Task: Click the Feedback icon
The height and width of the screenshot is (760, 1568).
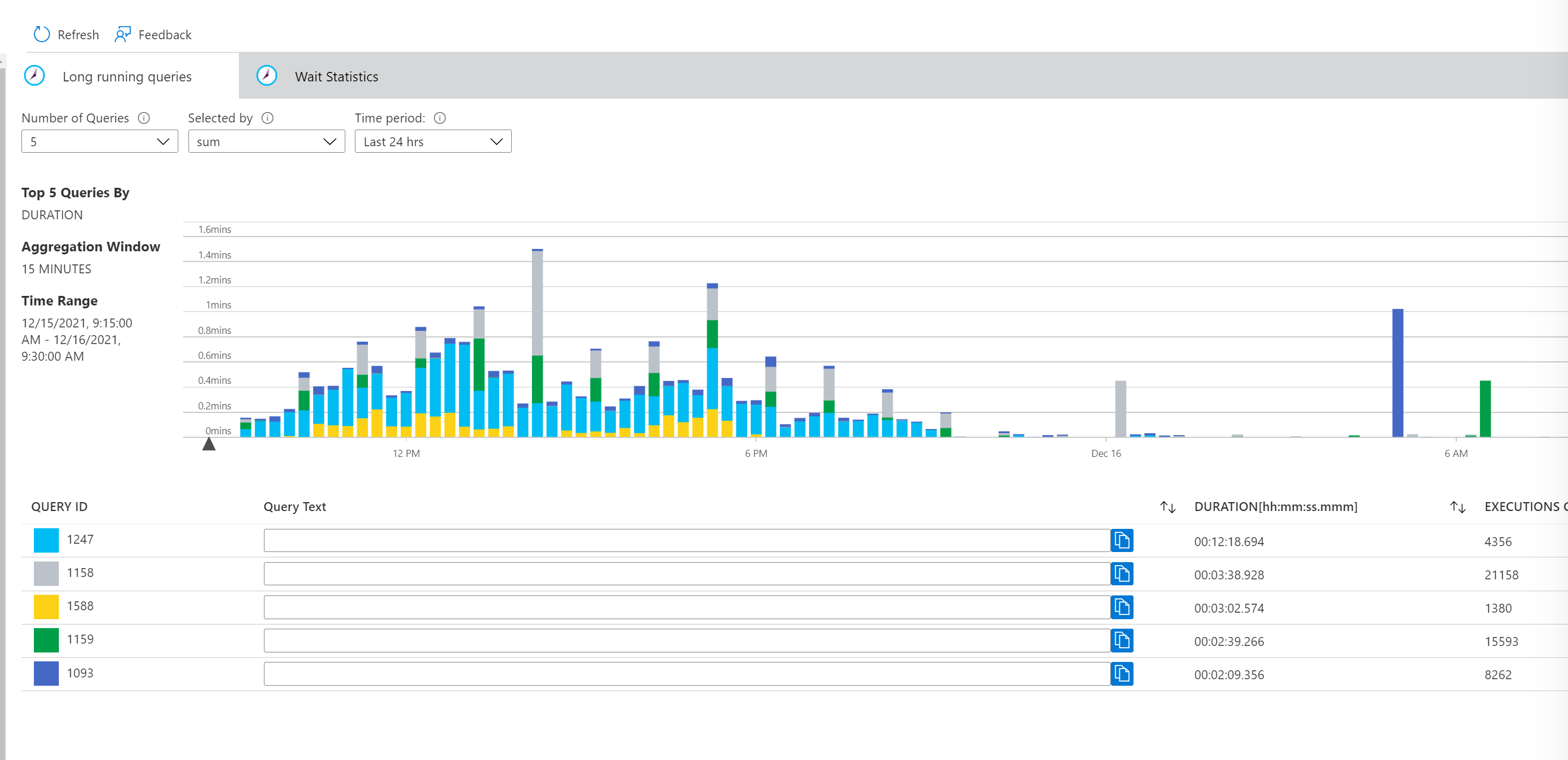Action: coord(122,34)
